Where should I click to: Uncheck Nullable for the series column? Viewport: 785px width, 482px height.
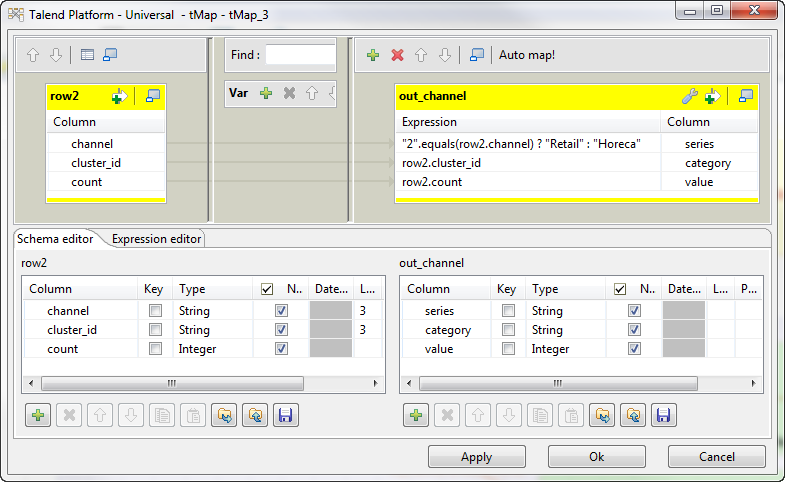click(x=633, y=311)
